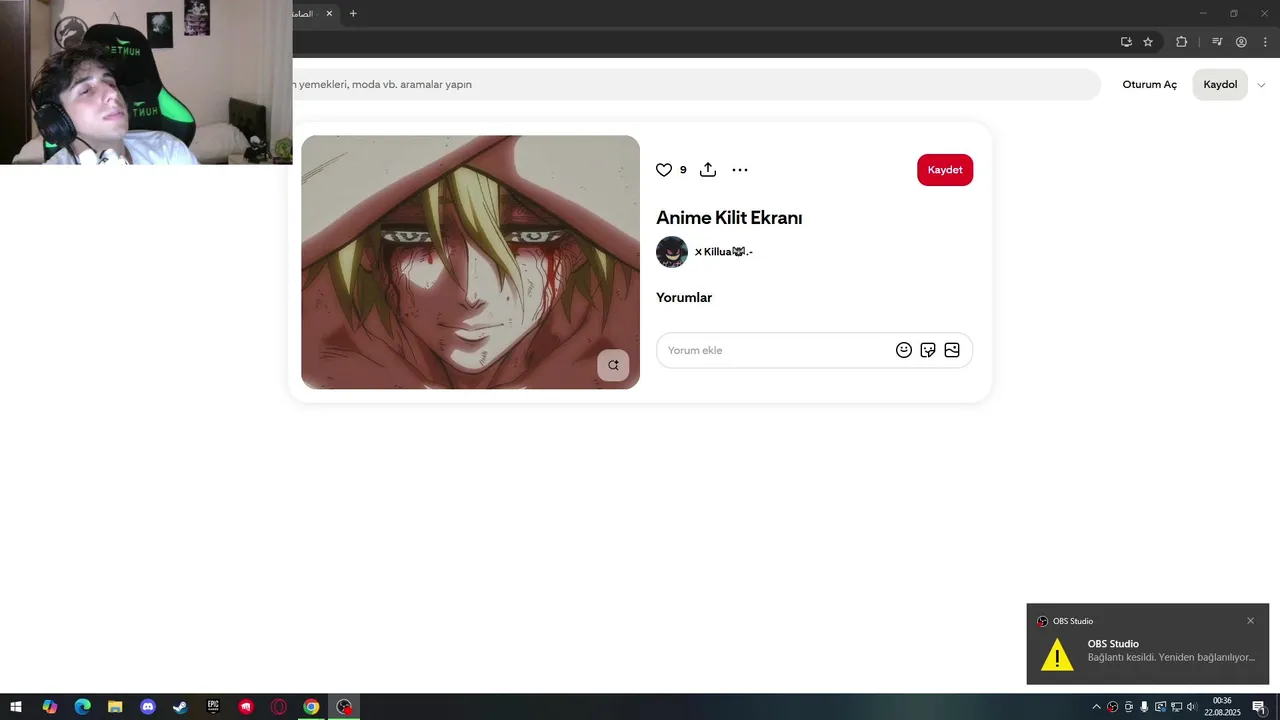Click the Anime Kilit Ekranı title
Screen dimensions: 1280x720
click(729, 218)
